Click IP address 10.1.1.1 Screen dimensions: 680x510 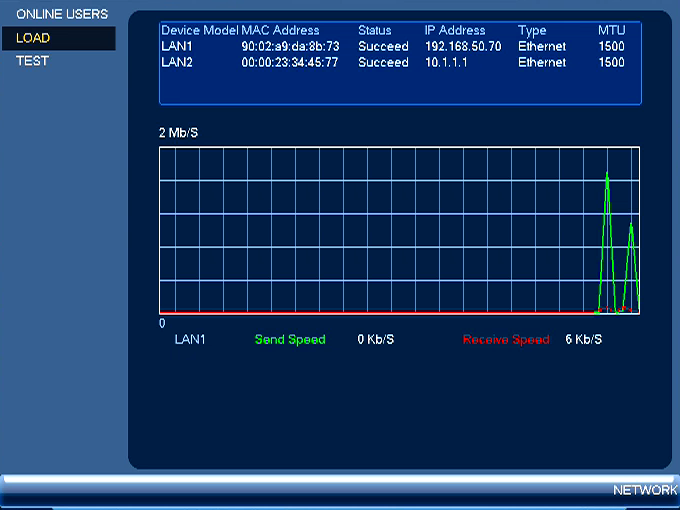pyautogui.click(x=446, y=62)
